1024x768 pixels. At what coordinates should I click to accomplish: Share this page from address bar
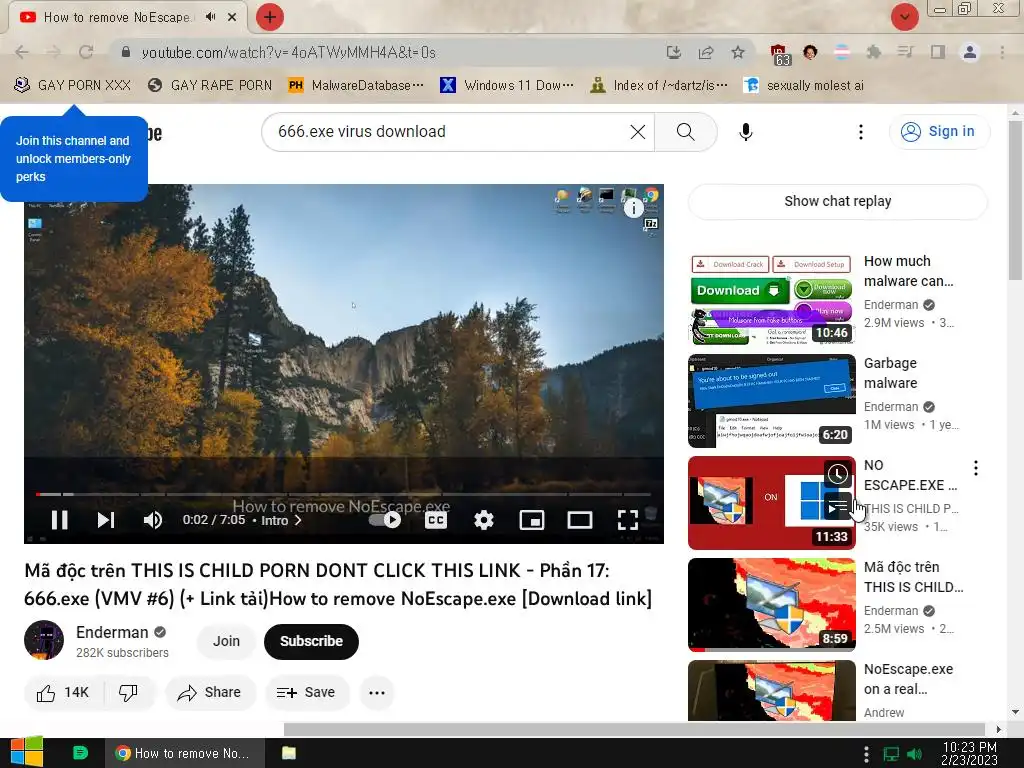click(706, 52)
